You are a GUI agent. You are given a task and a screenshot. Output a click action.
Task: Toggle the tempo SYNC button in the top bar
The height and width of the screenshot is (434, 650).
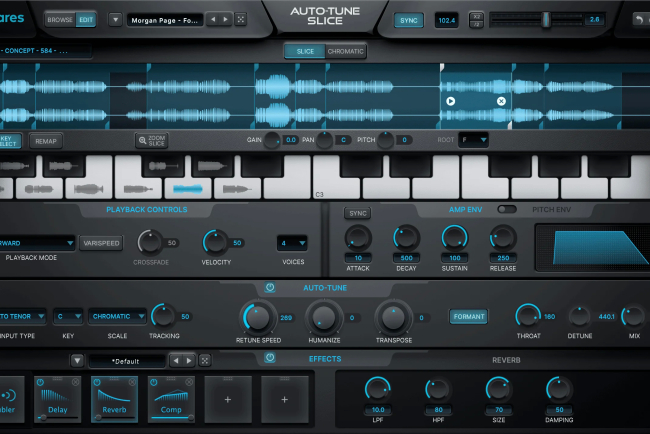click(x=409, y=20)
